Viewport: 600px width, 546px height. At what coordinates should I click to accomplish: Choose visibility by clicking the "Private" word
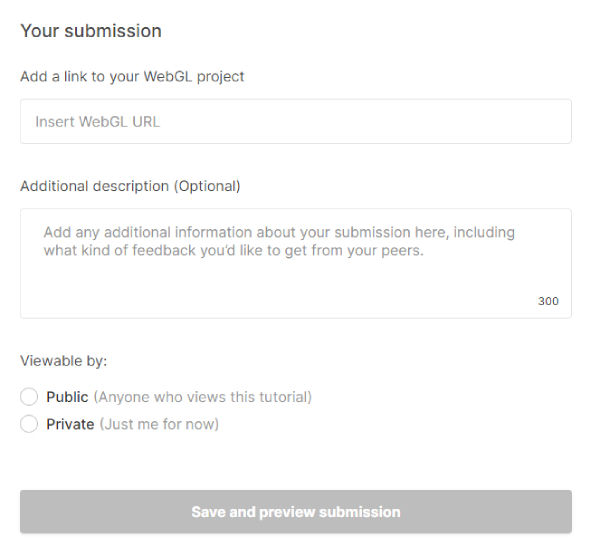click(70, 424)
